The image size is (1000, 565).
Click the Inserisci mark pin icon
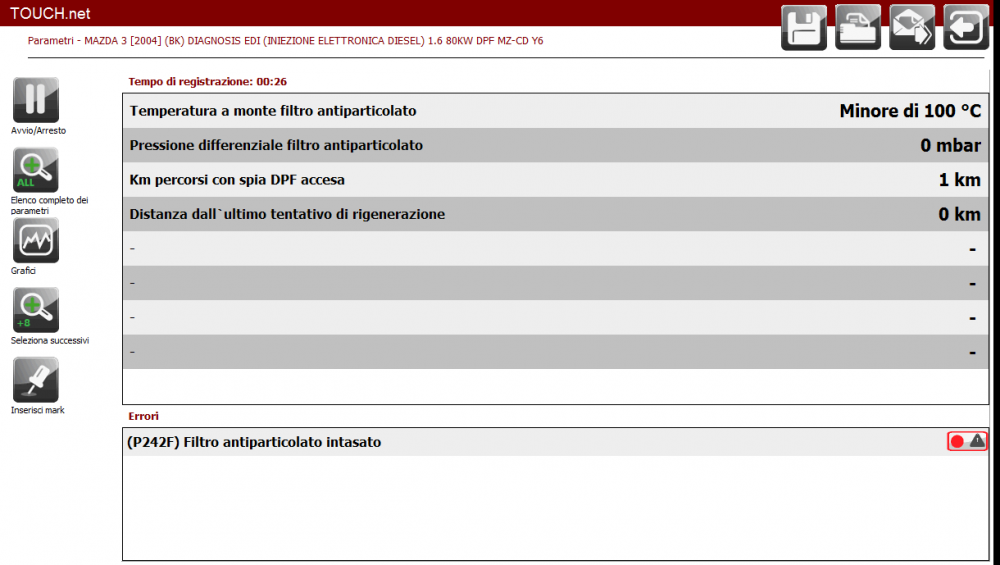(36, 380)
